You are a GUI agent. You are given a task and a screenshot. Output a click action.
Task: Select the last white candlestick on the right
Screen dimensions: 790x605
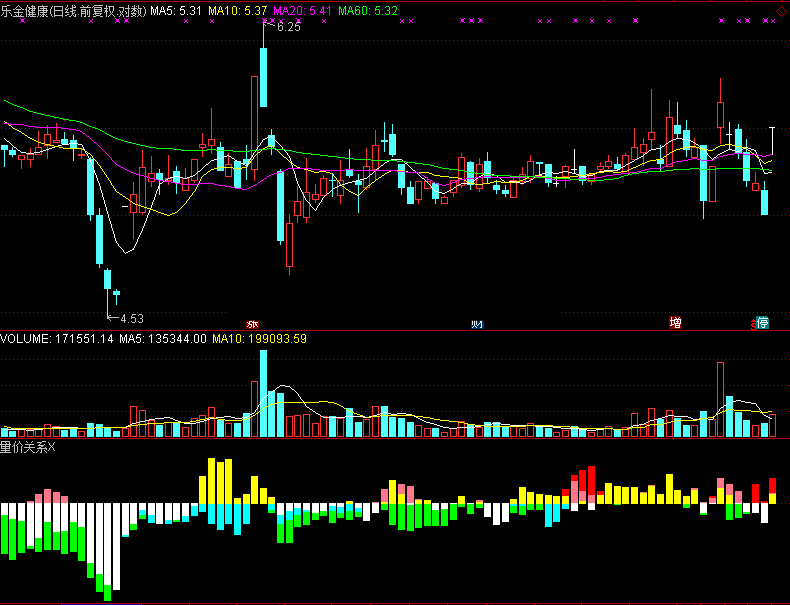coord(772,142)
